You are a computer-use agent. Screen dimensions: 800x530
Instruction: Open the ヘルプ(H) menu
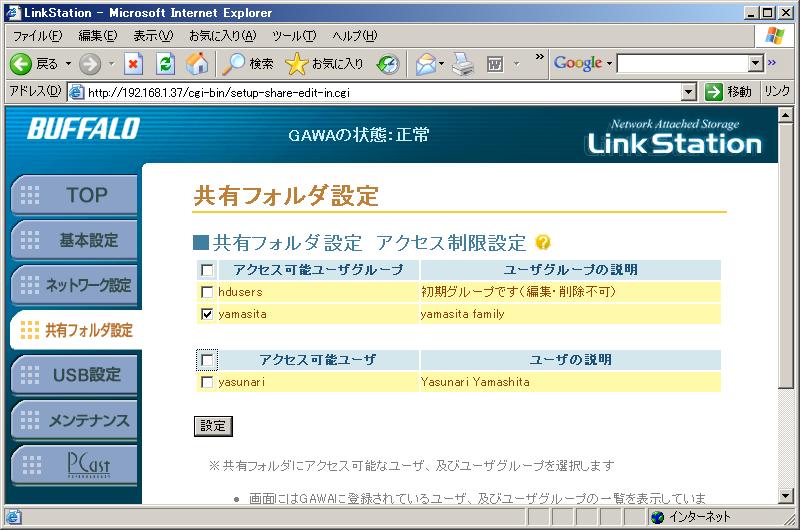tap(355, 36)
